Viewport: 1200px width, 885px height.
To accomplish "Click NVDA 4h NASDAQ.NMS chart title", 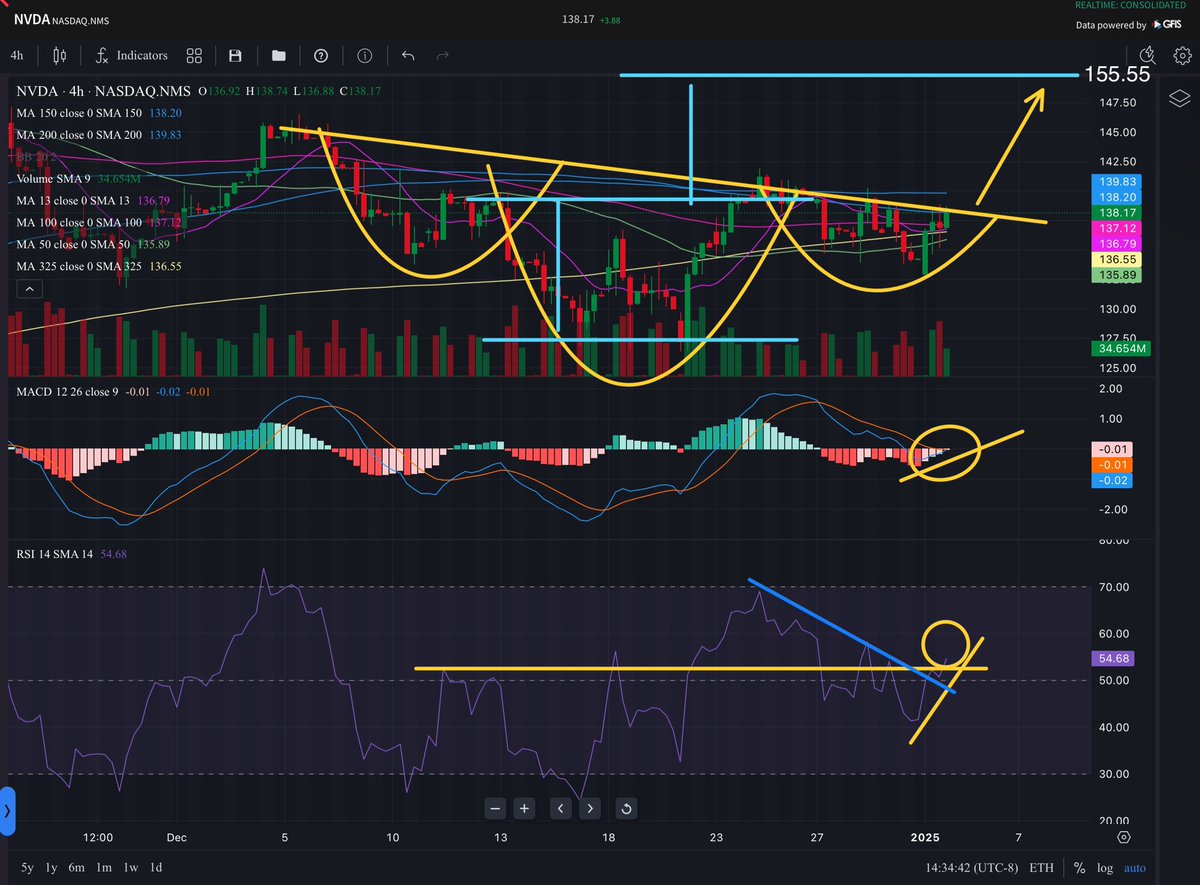I will pyautogui.click(x=104, y=91).
